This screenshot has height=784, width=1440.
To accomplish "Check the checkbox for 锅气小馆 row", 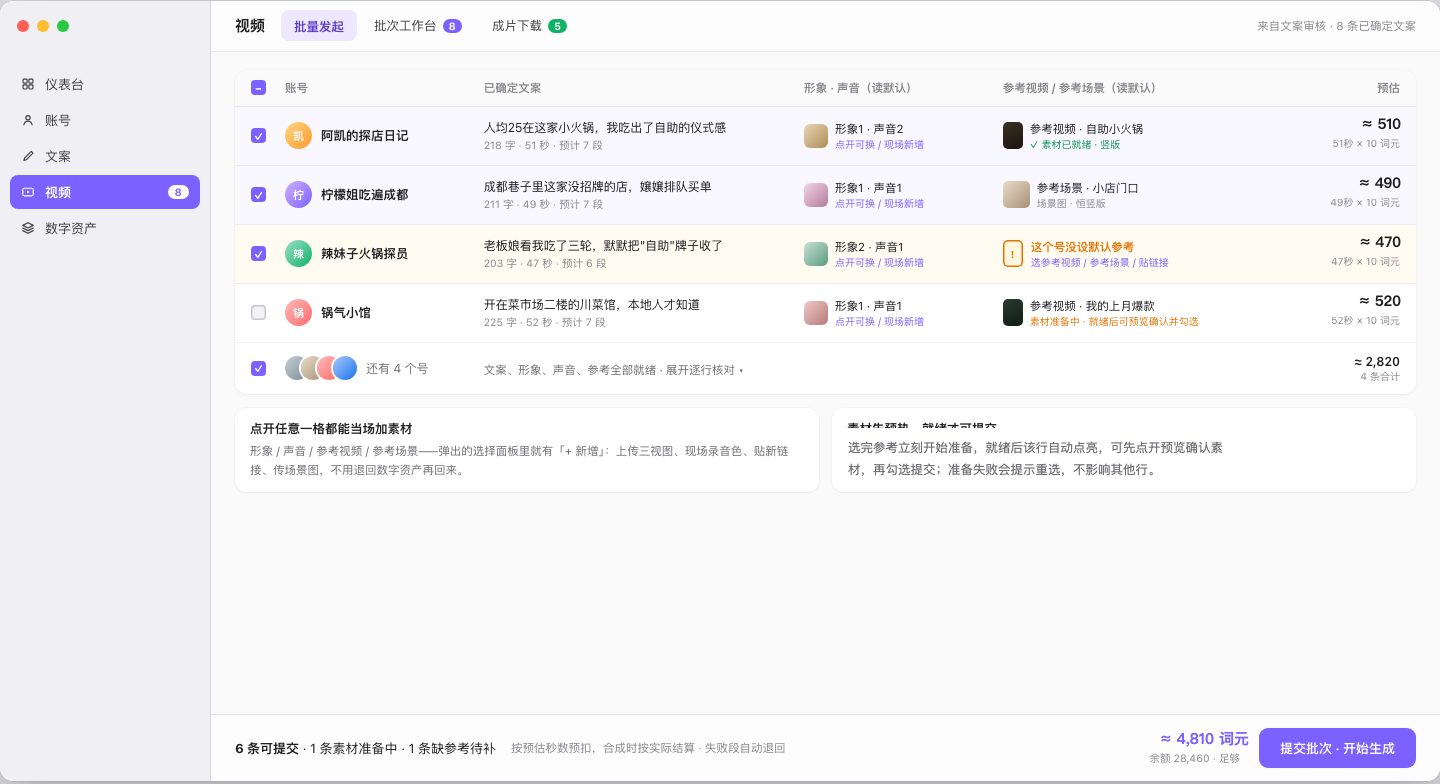I will click(258, 313).
